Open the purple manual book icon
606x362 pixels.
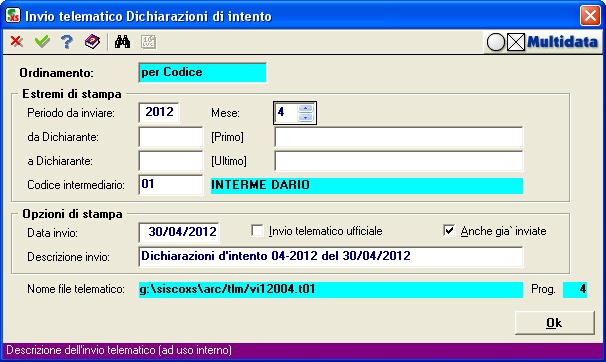click(x=92, y=41)
